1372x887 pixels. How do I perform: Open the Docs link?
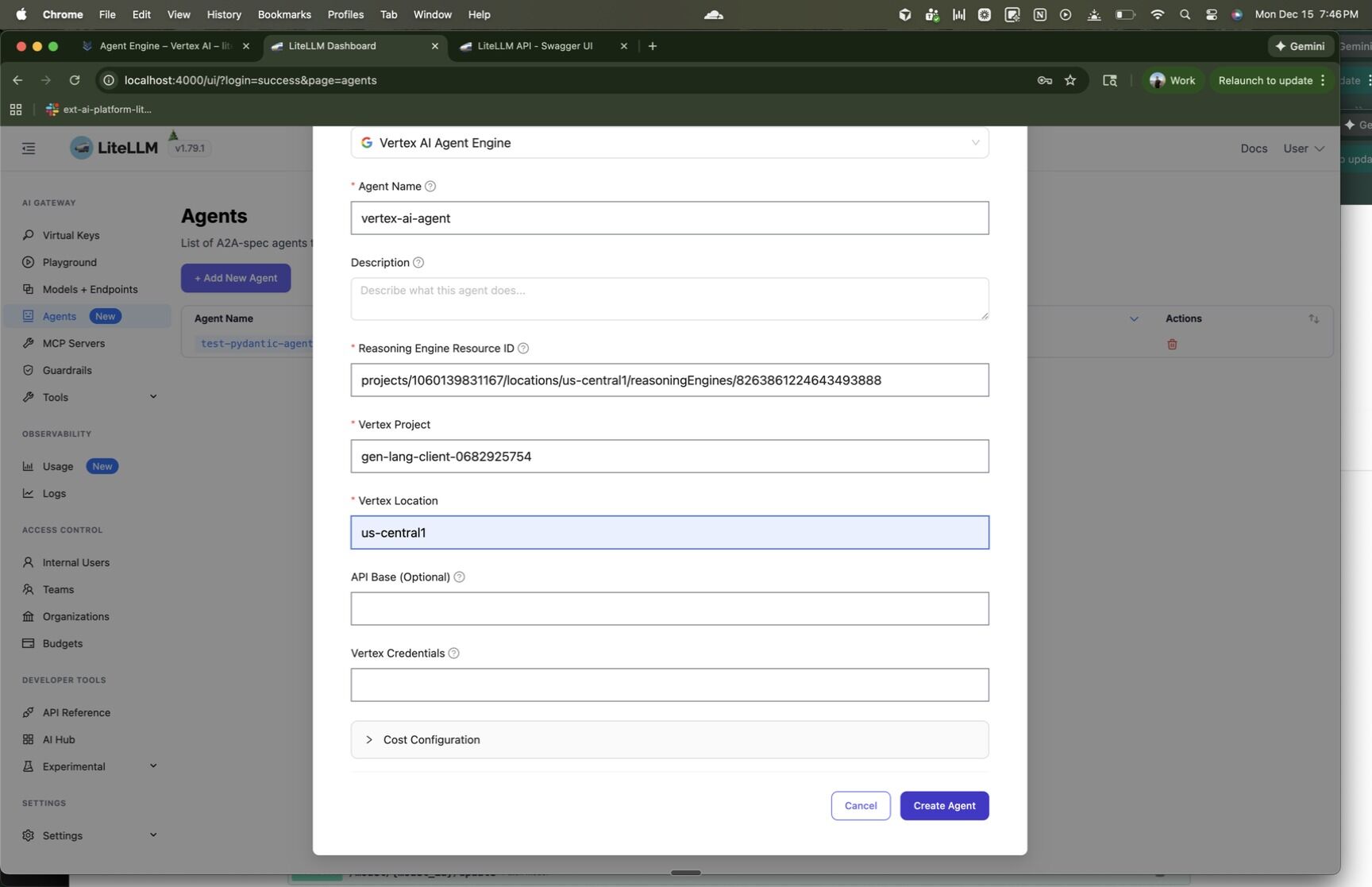click(x=1254, y=148)
